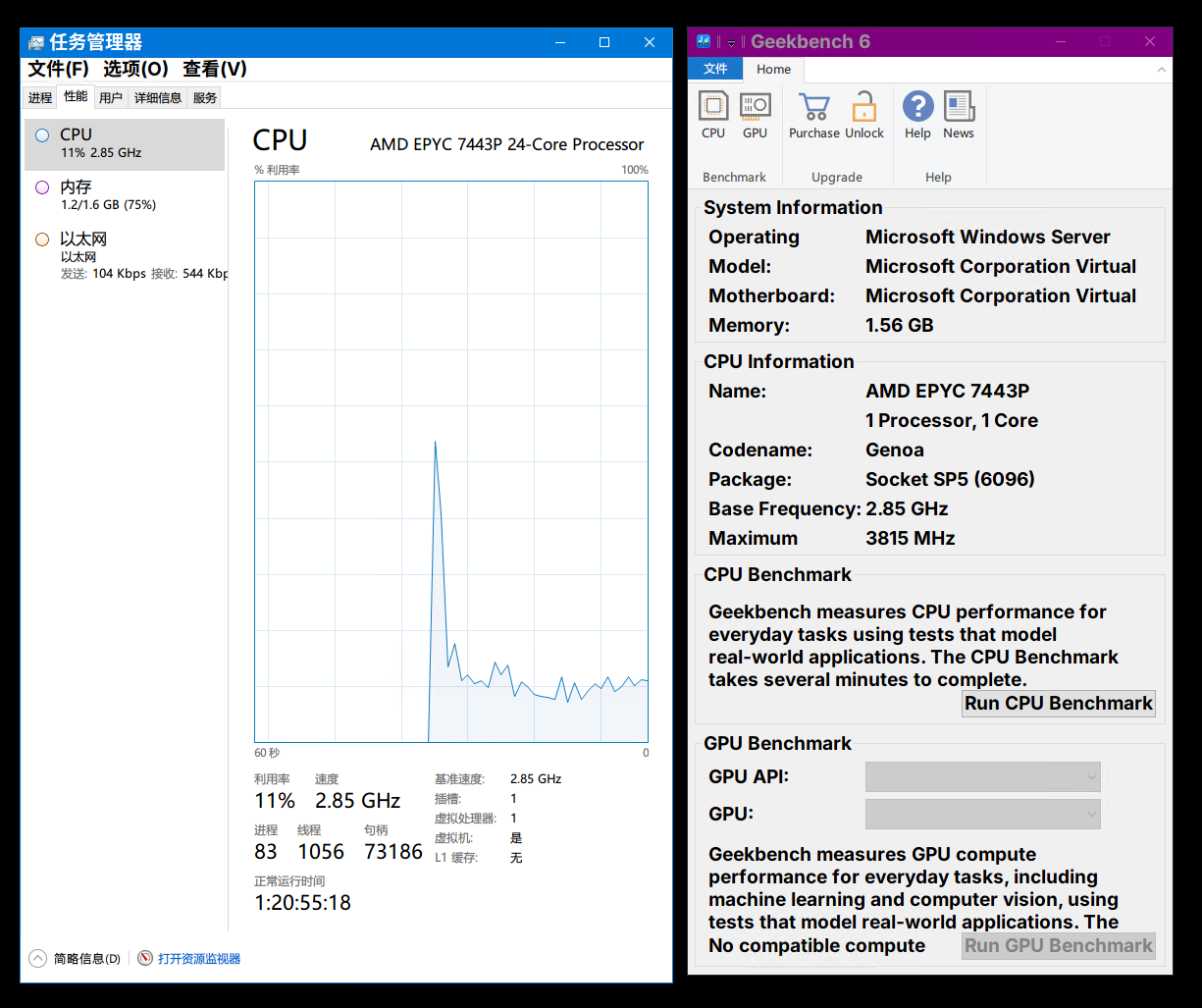The height and width of the screenshot is (1008, 1202).
Task: Open the resource monitor icon
Action: (145, 958)
